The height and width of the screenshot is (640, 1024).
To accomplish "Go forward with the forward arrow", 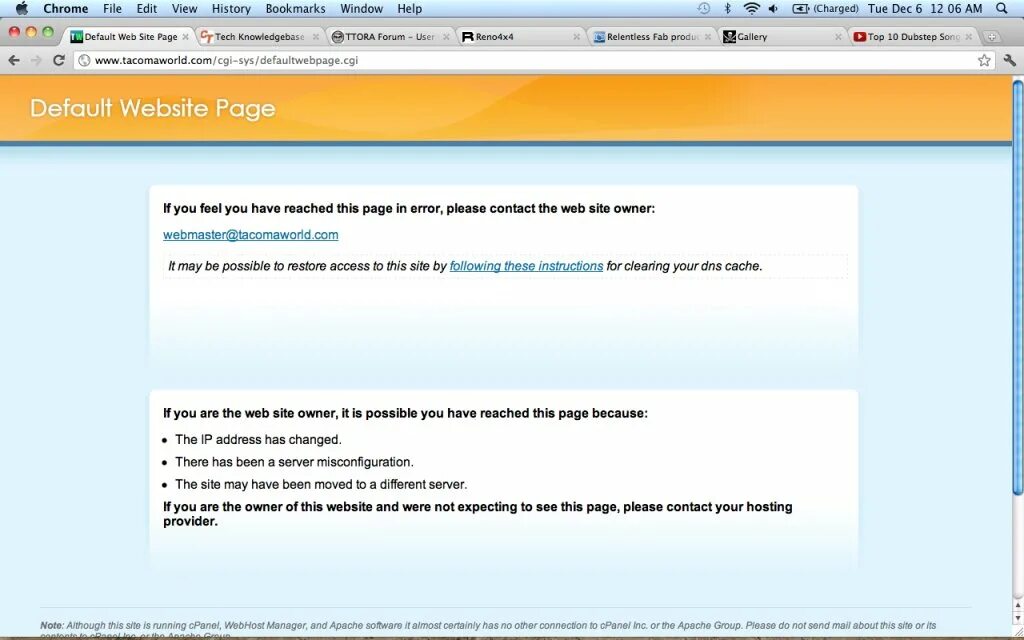I will [x=36, y=60].
